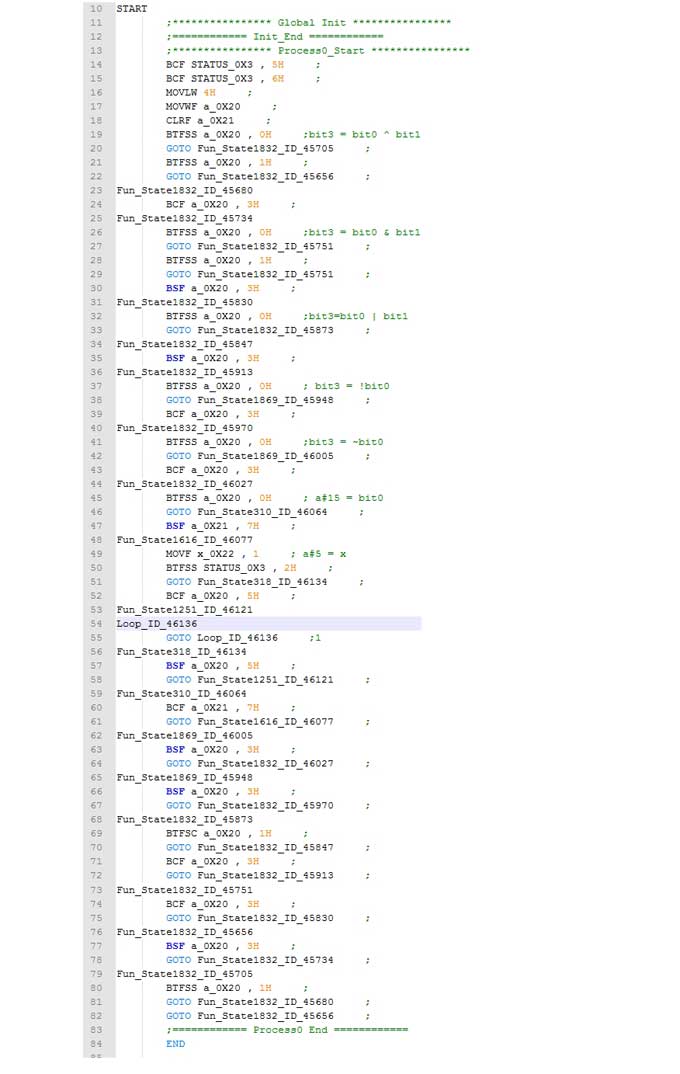Viewport: 680px width, 1074px height.
Task: Click GOTO Fun_State1832_ID_45705 on line 20
Action: pyautogui.click(x=249, y=149)
